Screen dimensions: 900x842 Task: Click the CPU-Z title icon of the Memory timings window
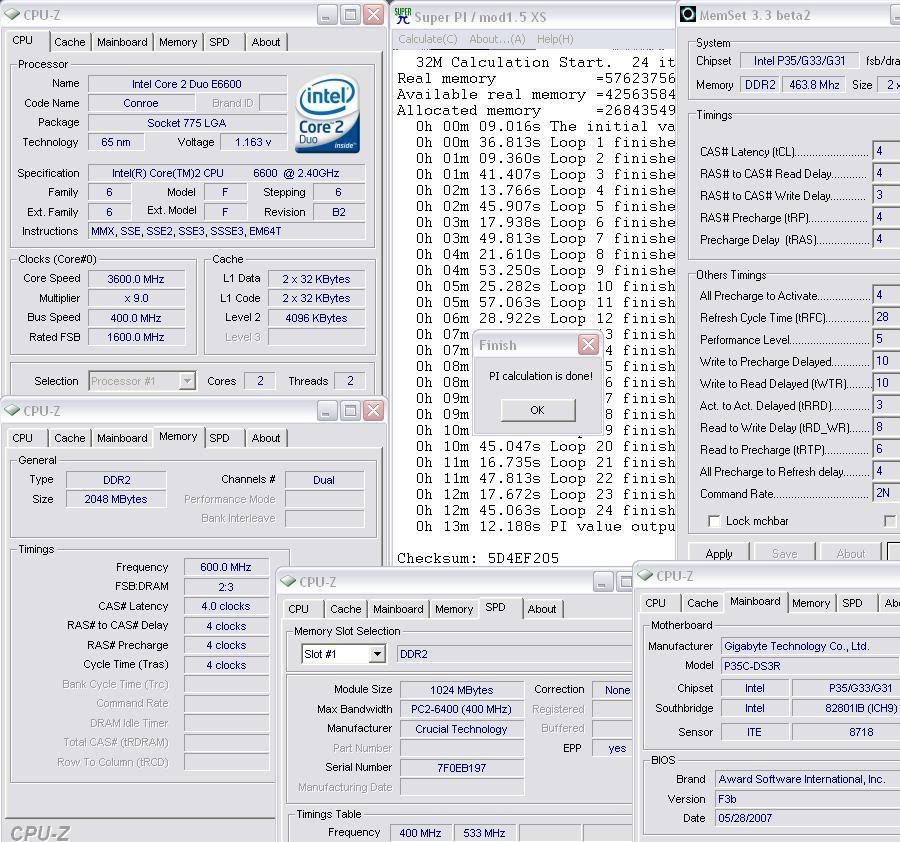pos(11,410)
